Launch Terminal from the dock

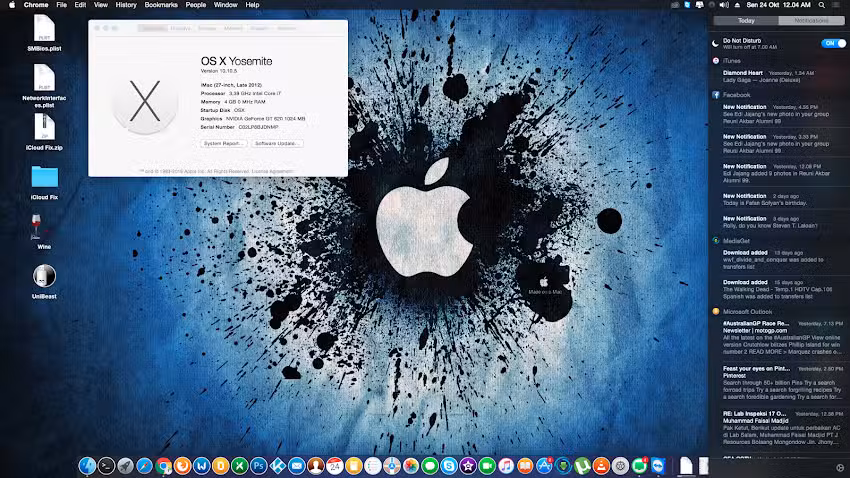tap(106, 466)
